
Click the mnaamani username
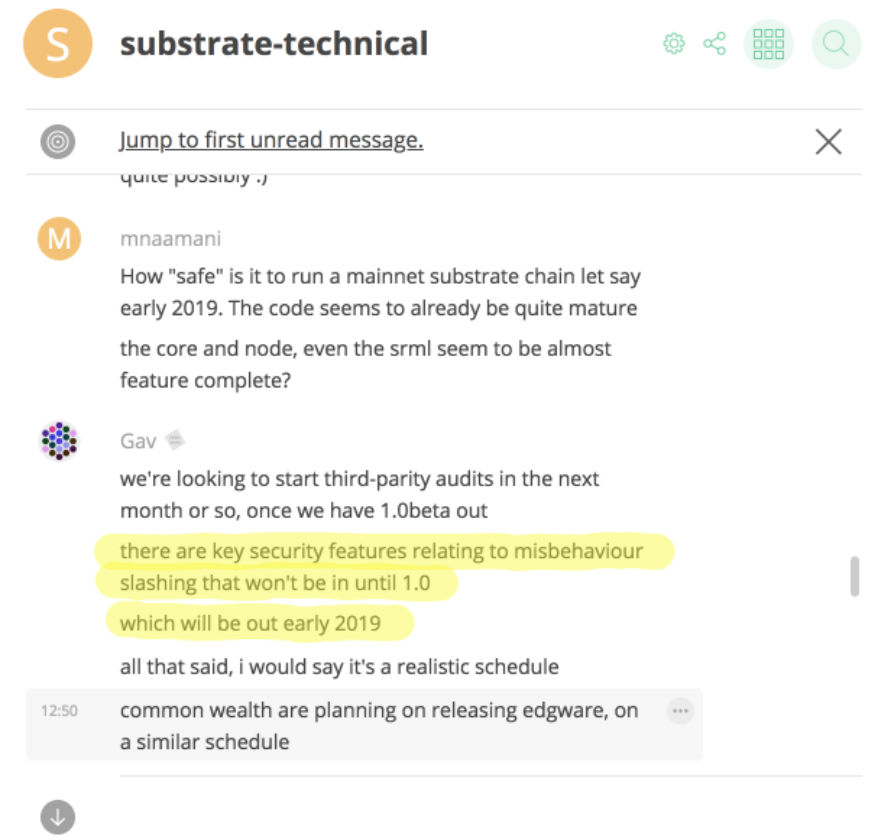coord(170,239)
